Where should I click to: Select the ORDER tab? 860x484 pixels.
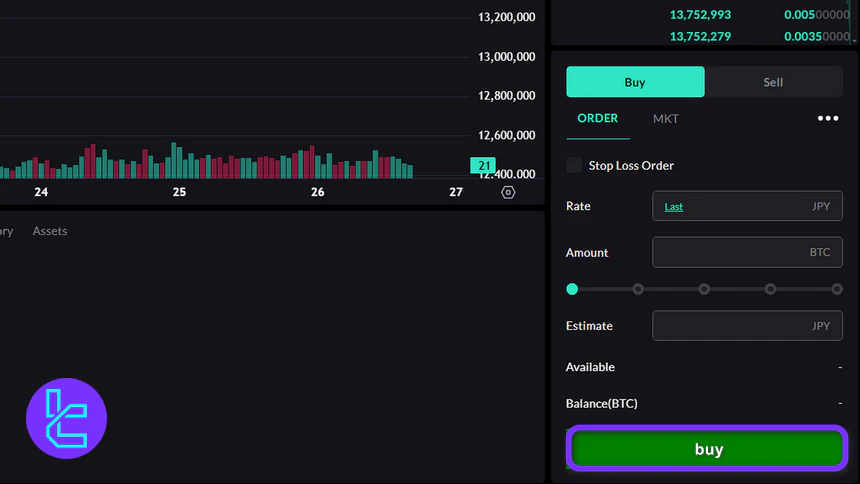tap(598, 119)
